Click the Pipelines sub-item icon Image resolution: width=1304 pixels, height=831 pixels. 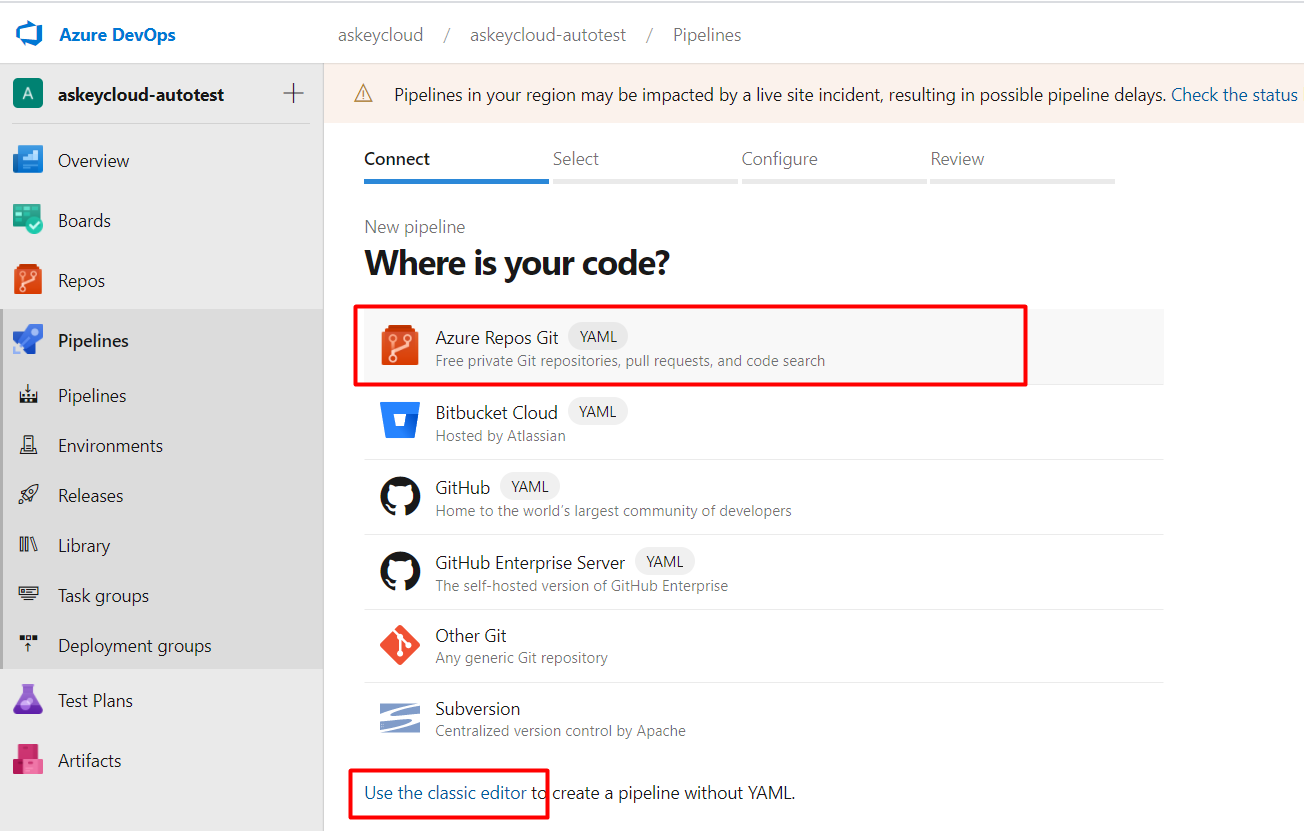pos(28,395)
